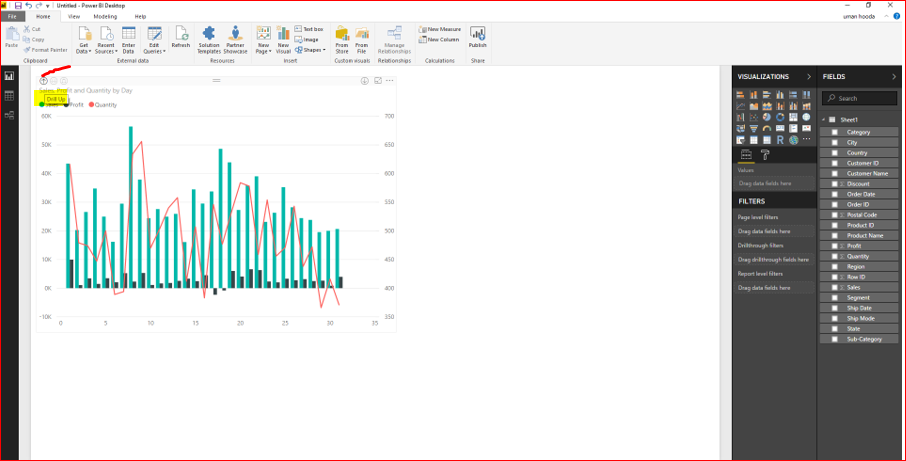906x461 pixels.
Task: Open Partner Showcase in the ribbon
Action: pyautogui.click(x=235, y=40)
